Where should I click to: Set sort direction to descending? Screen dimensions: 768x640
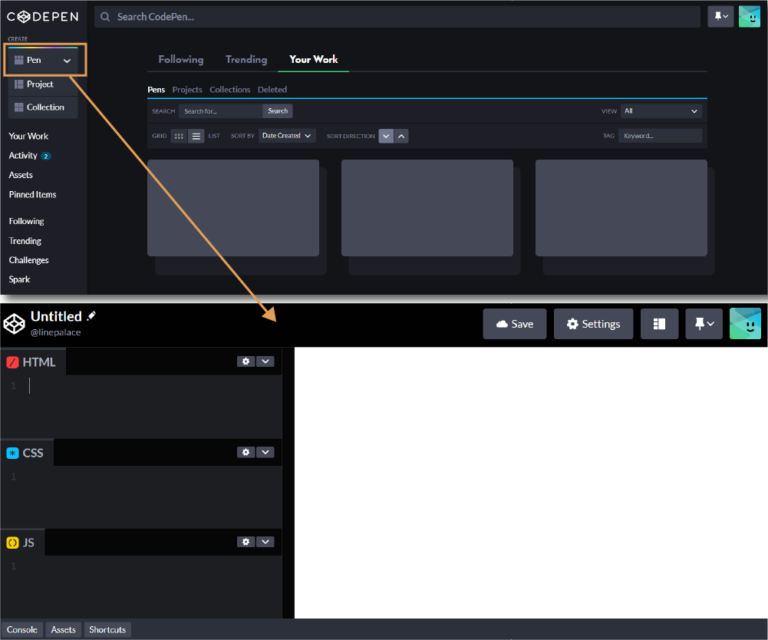(386, 136)
